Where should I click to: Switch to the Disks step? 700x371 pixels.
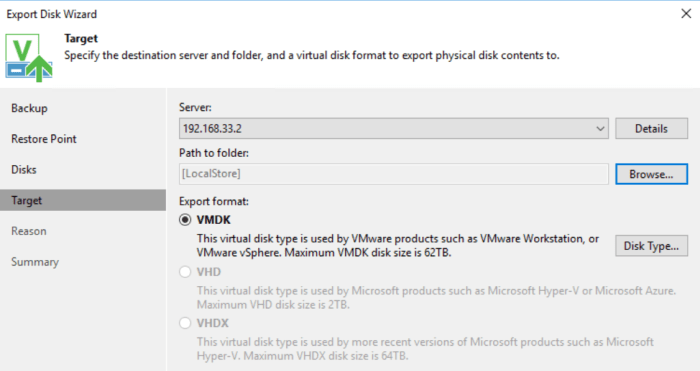pos(24,170)
